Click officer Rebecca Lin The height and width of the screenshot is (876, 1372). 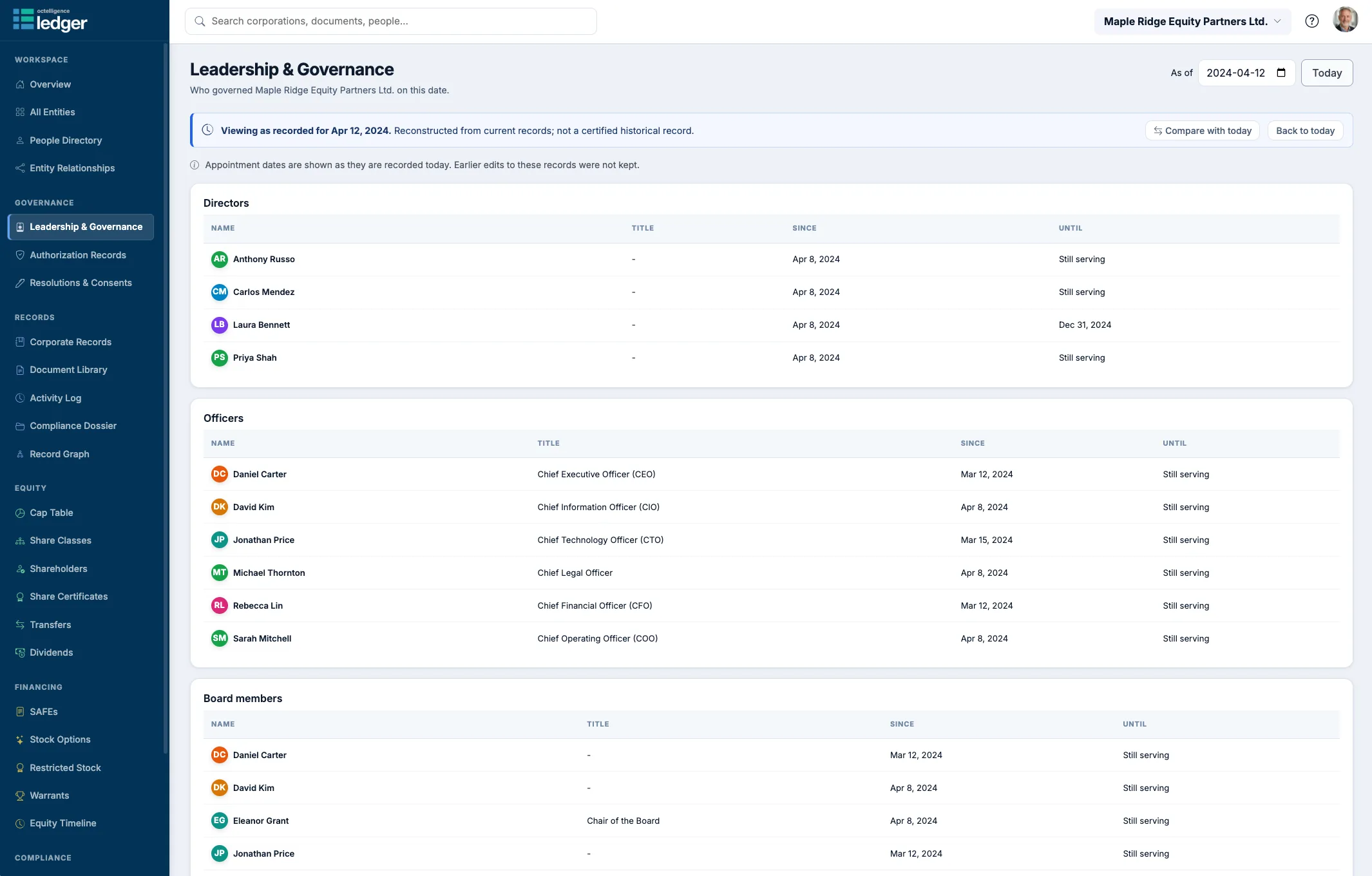pos(258,605)
